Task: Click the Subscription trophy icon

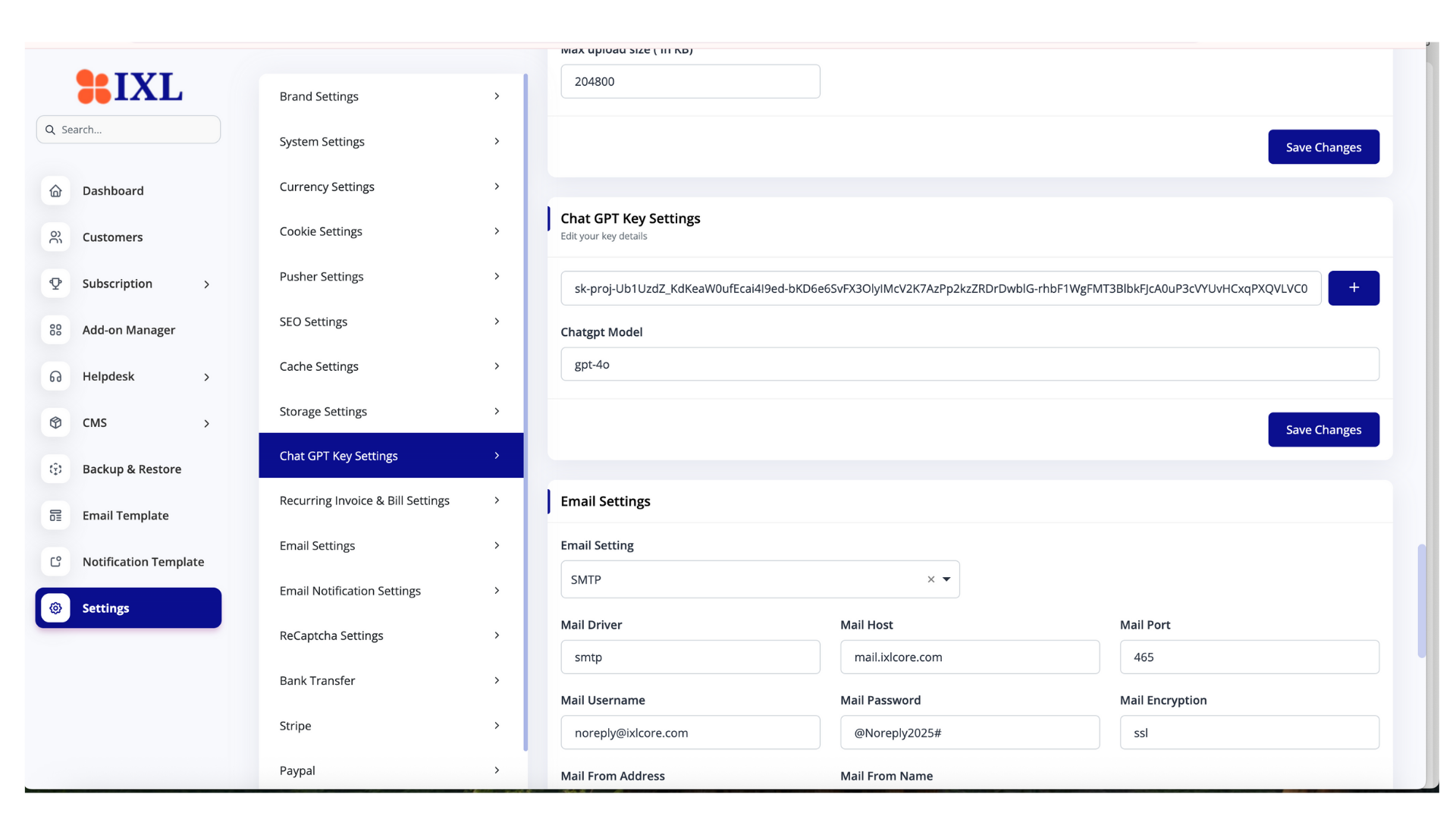Action: tap(55, 284)
